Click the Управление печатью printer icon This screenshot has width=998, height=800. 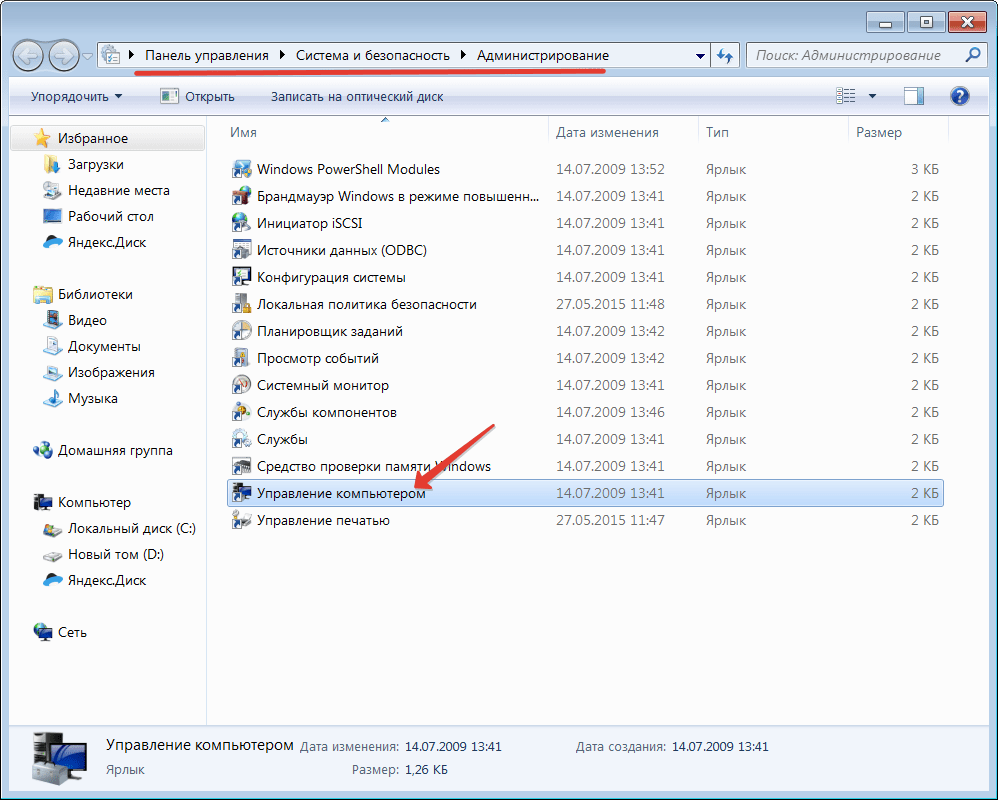tap(241, 520)
